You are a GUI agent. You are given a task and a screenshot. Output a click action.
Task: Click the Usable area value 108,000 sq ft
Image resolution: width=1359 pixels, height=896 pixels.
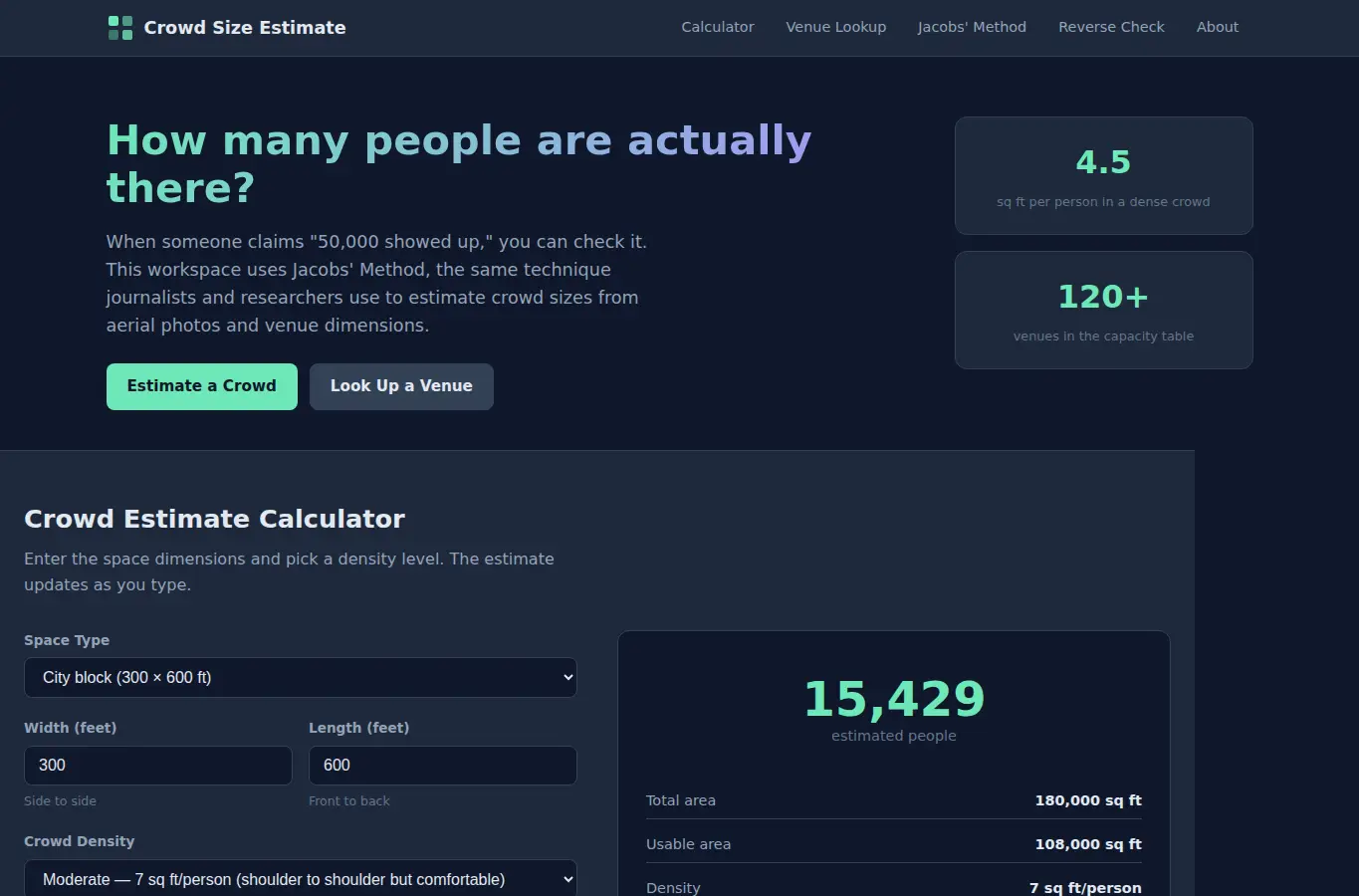[x=1088, y=844]
